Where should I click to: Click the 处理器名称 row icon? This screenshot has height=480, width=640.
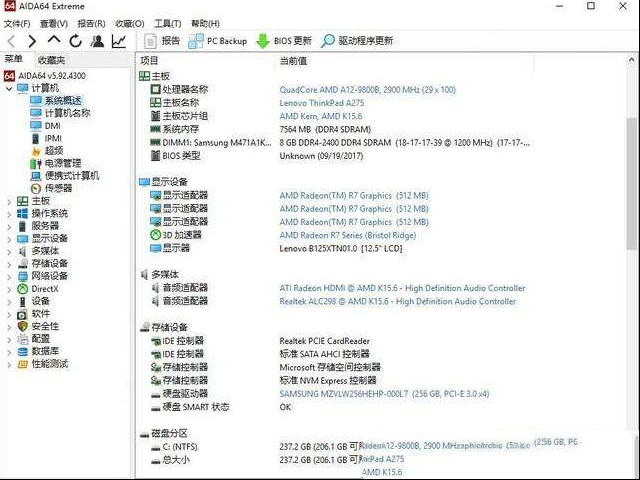(x=156, y=89)
